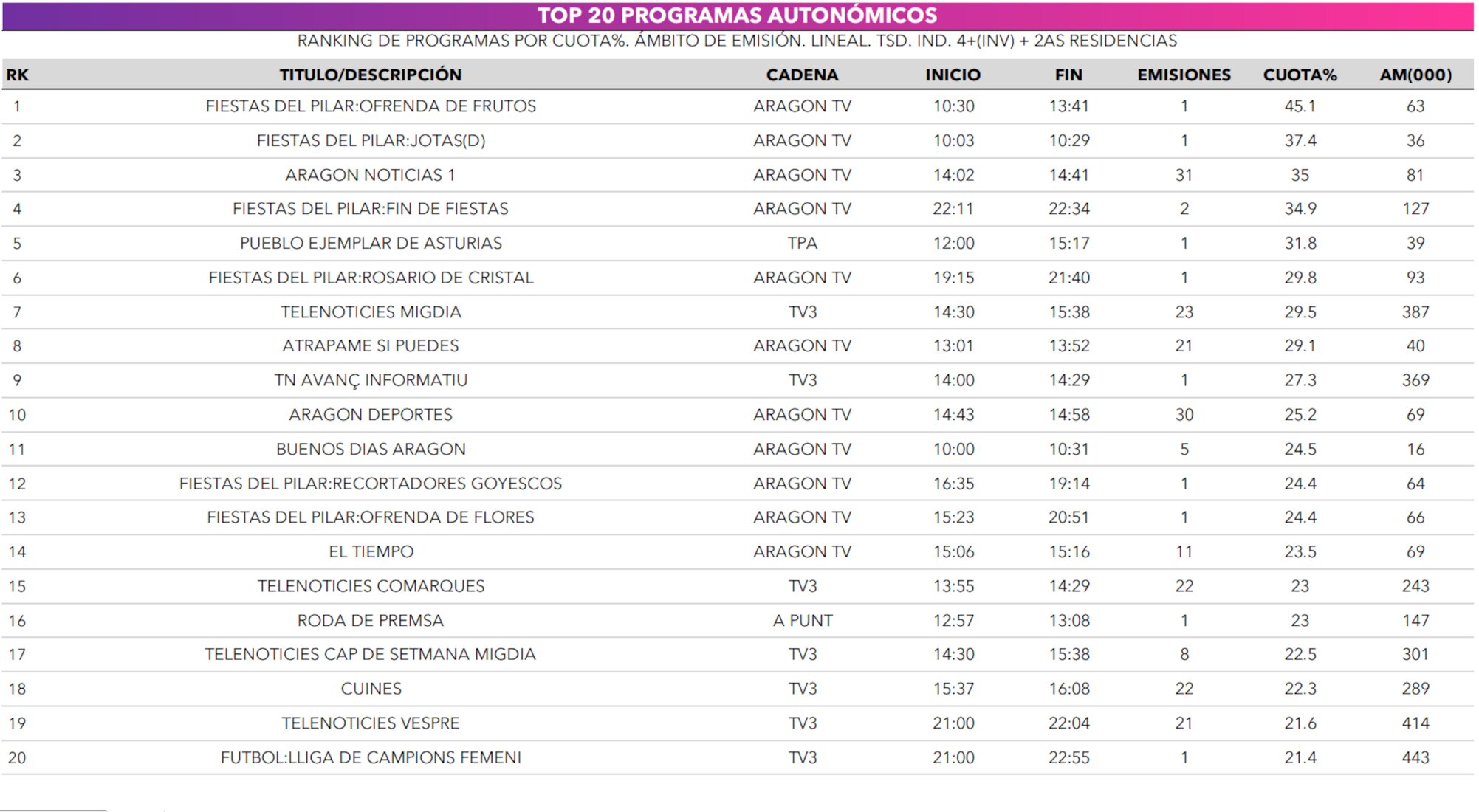Click the A PUNT channel cell
The width and height of the screenshot is (1479, 812).
click(x=802, y=620)
